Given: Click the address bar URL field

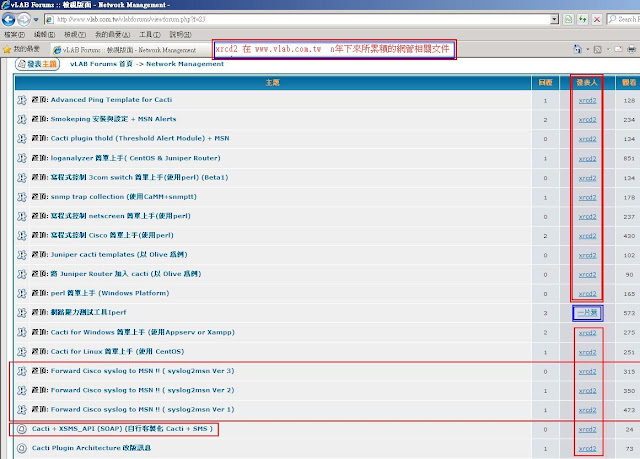Looking at the screenshot, I should click(297, 19).
